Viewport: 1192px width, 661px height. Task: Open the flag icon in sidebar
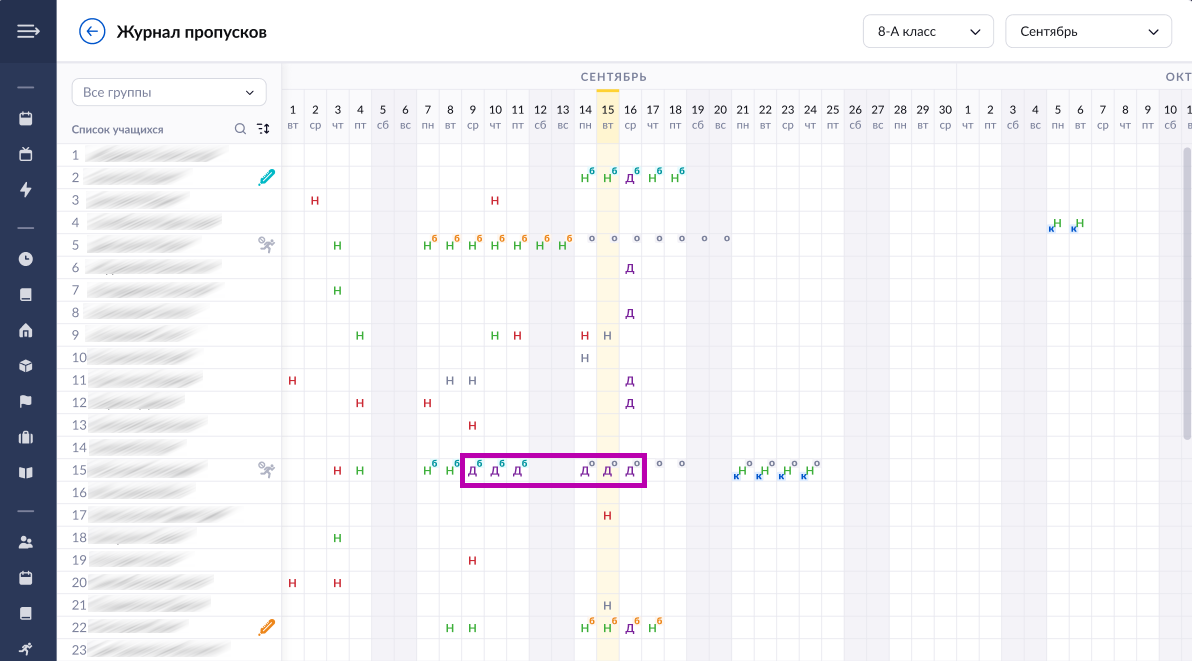(26, 401)
